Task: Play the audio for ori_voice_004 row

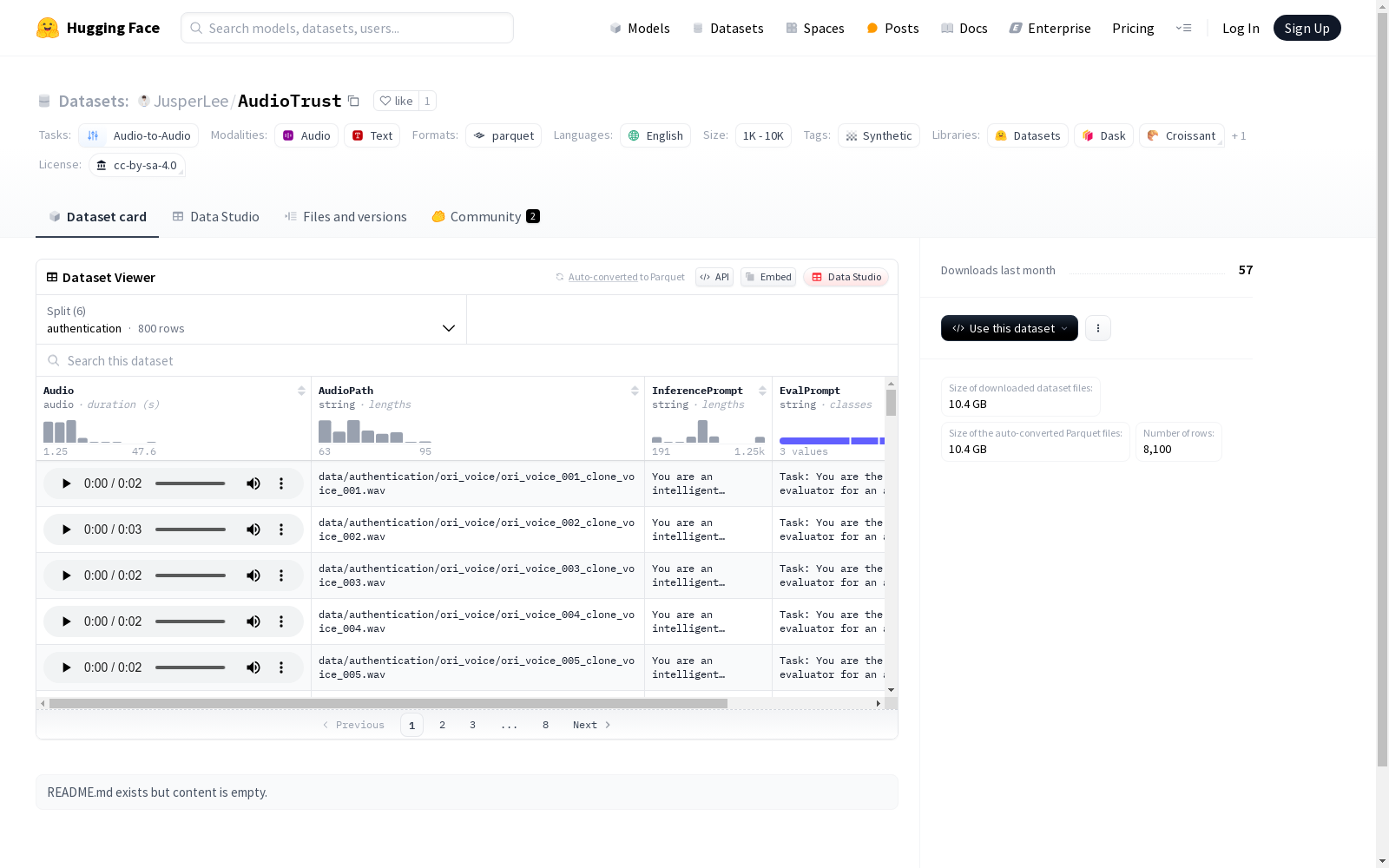Action: 66,621
